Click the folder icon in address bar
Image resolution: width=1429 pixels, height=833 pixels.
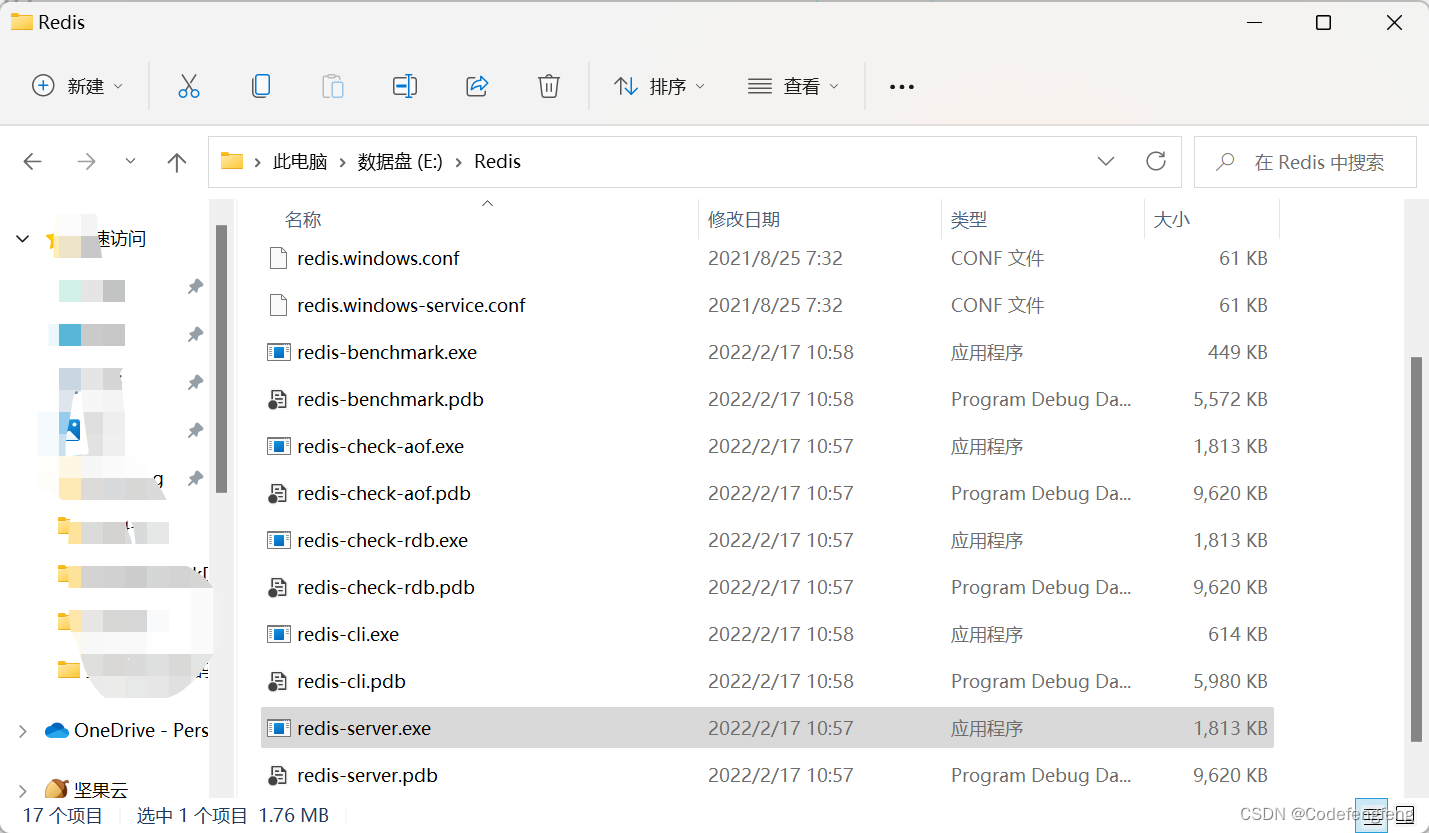[x=232, y=161]
